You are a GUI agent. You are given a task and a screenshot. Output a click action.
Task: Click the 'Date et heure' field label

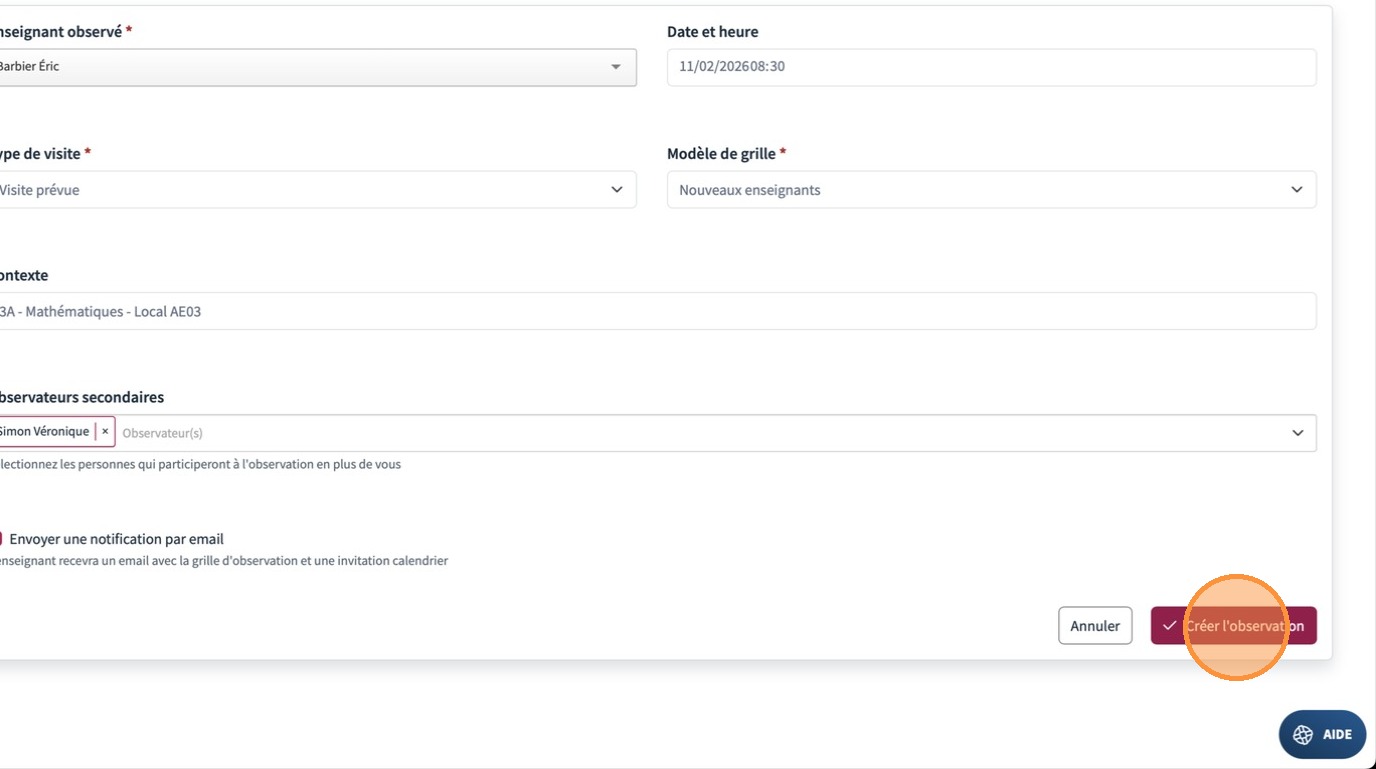712,32
